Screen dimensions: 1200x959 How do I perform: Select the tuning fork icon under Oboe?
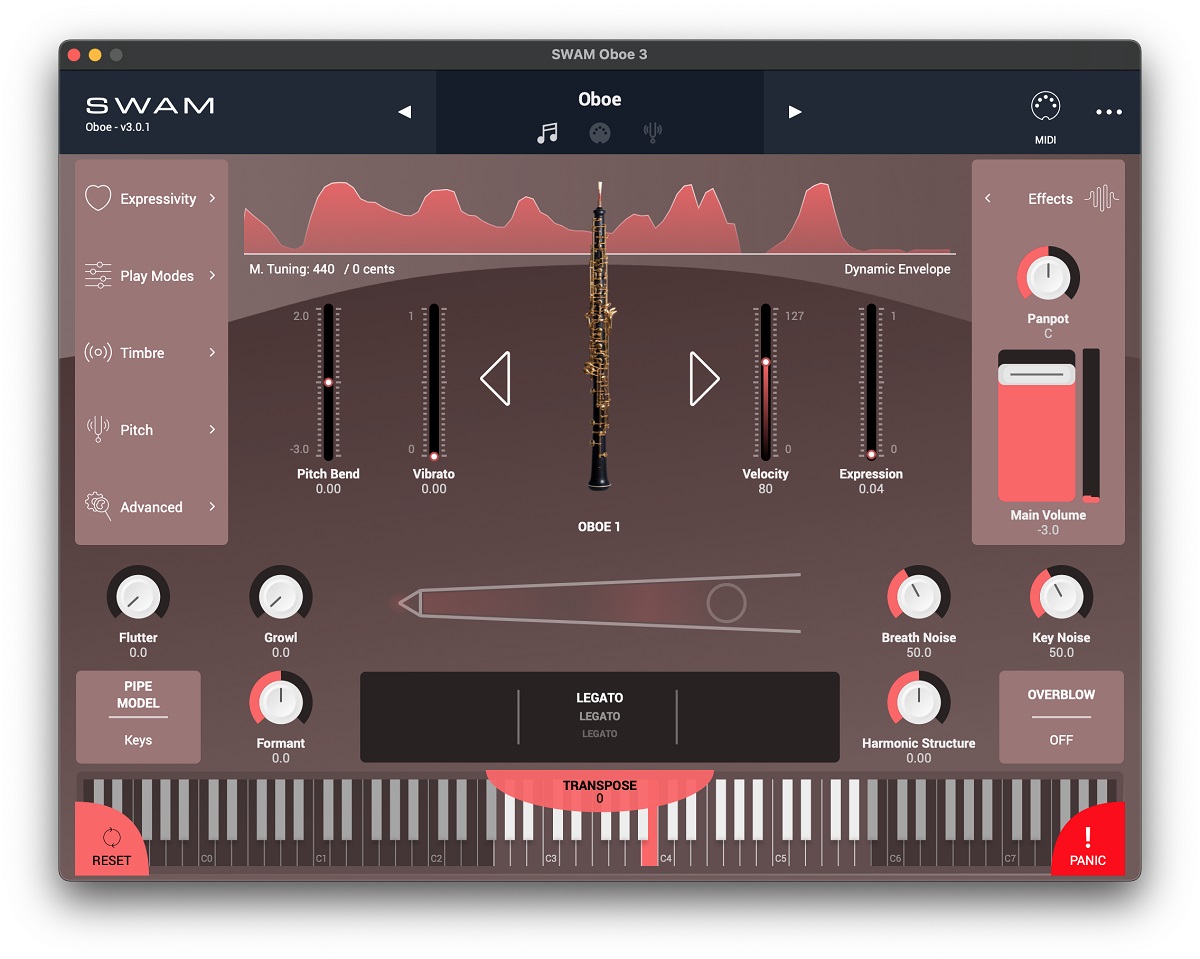(653, 133)
